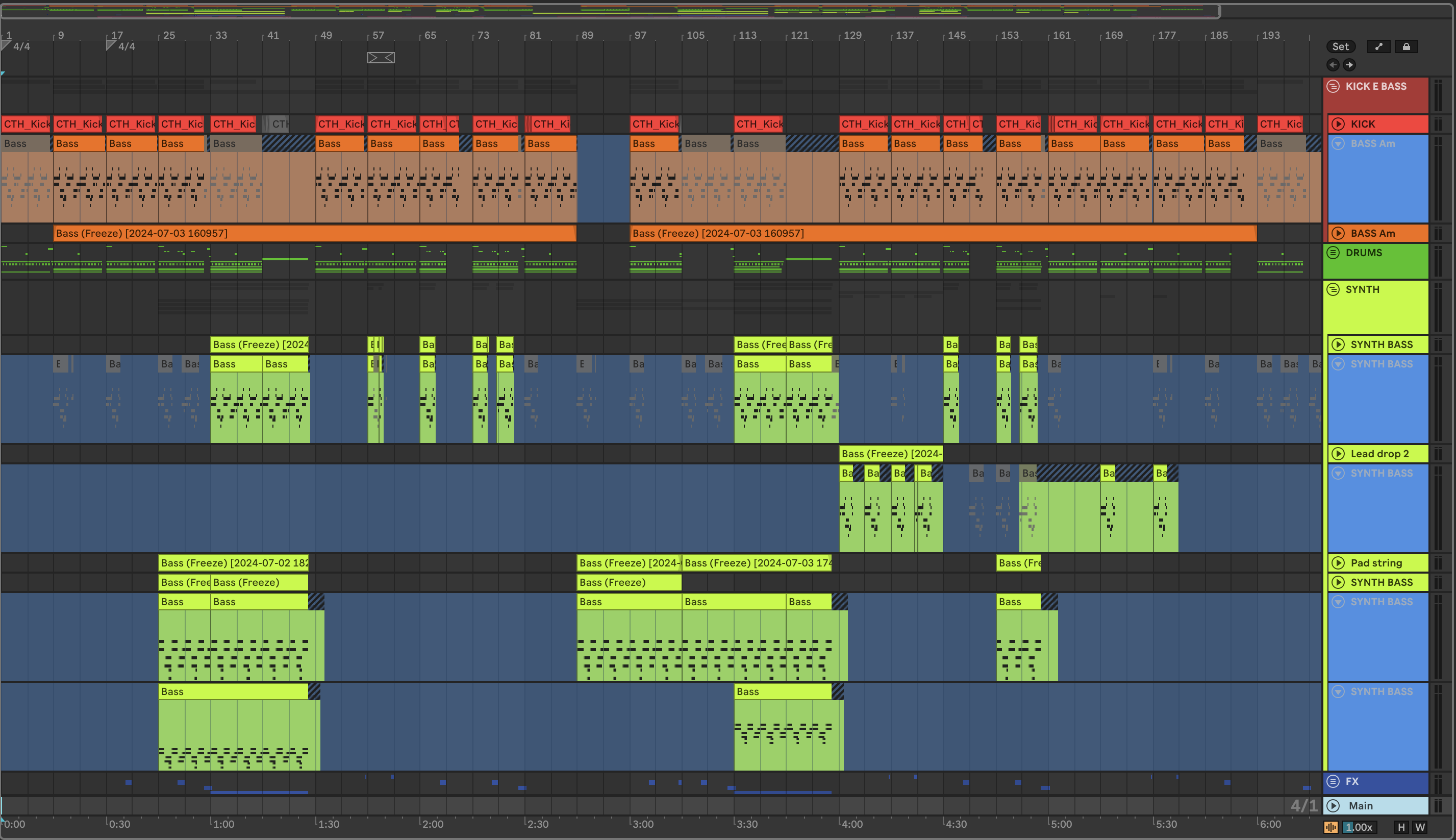Toggle the H optimize height button
Viewport: 1456px width, 840px height.
tap(1401, 827)
